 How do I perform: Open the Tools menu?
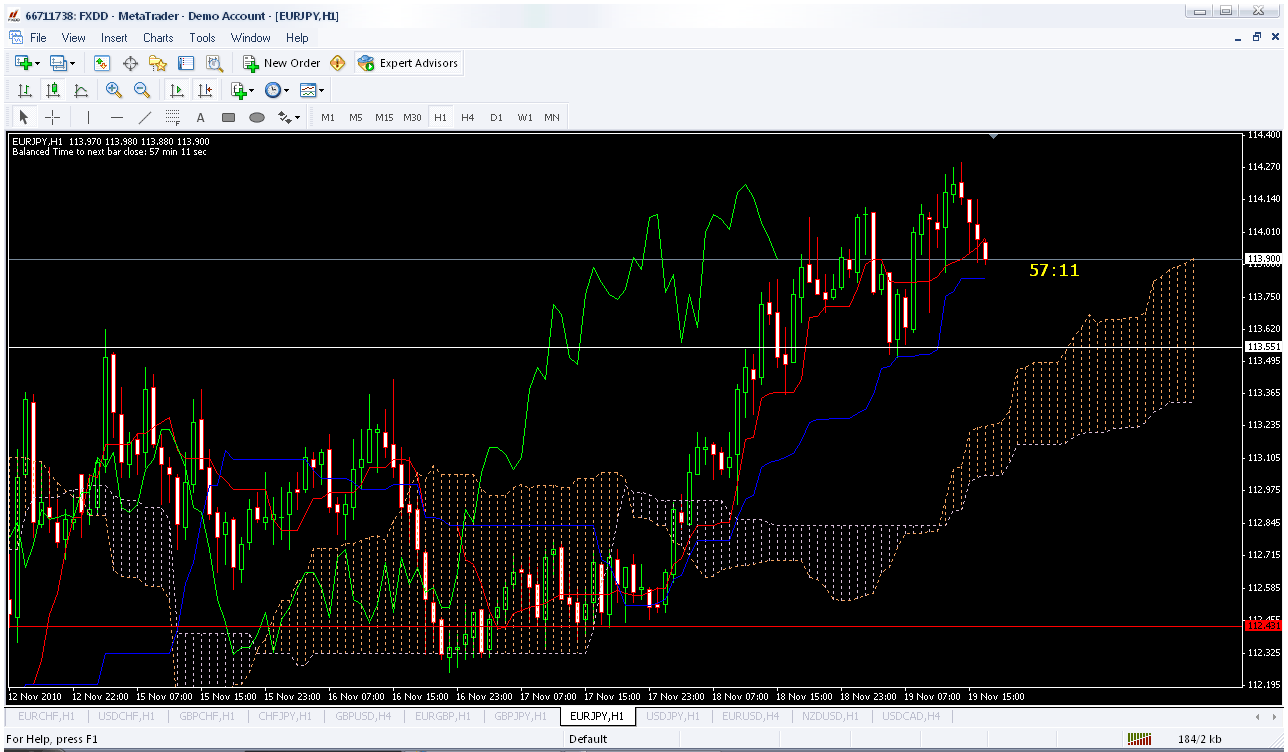(202, 38)
